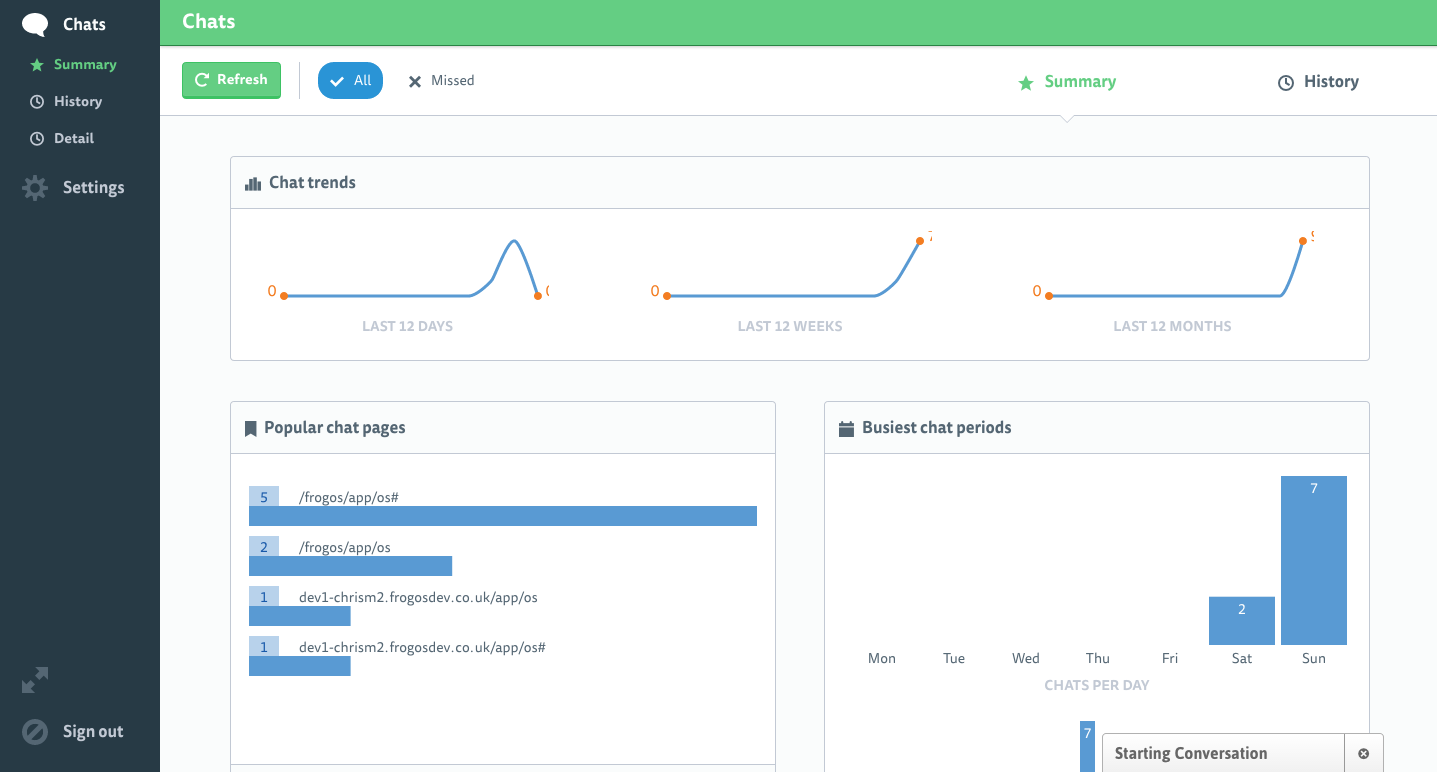Click the Summary star icon in sidebar
Screen dimensions: 1437x772
(x=37, y=65)
